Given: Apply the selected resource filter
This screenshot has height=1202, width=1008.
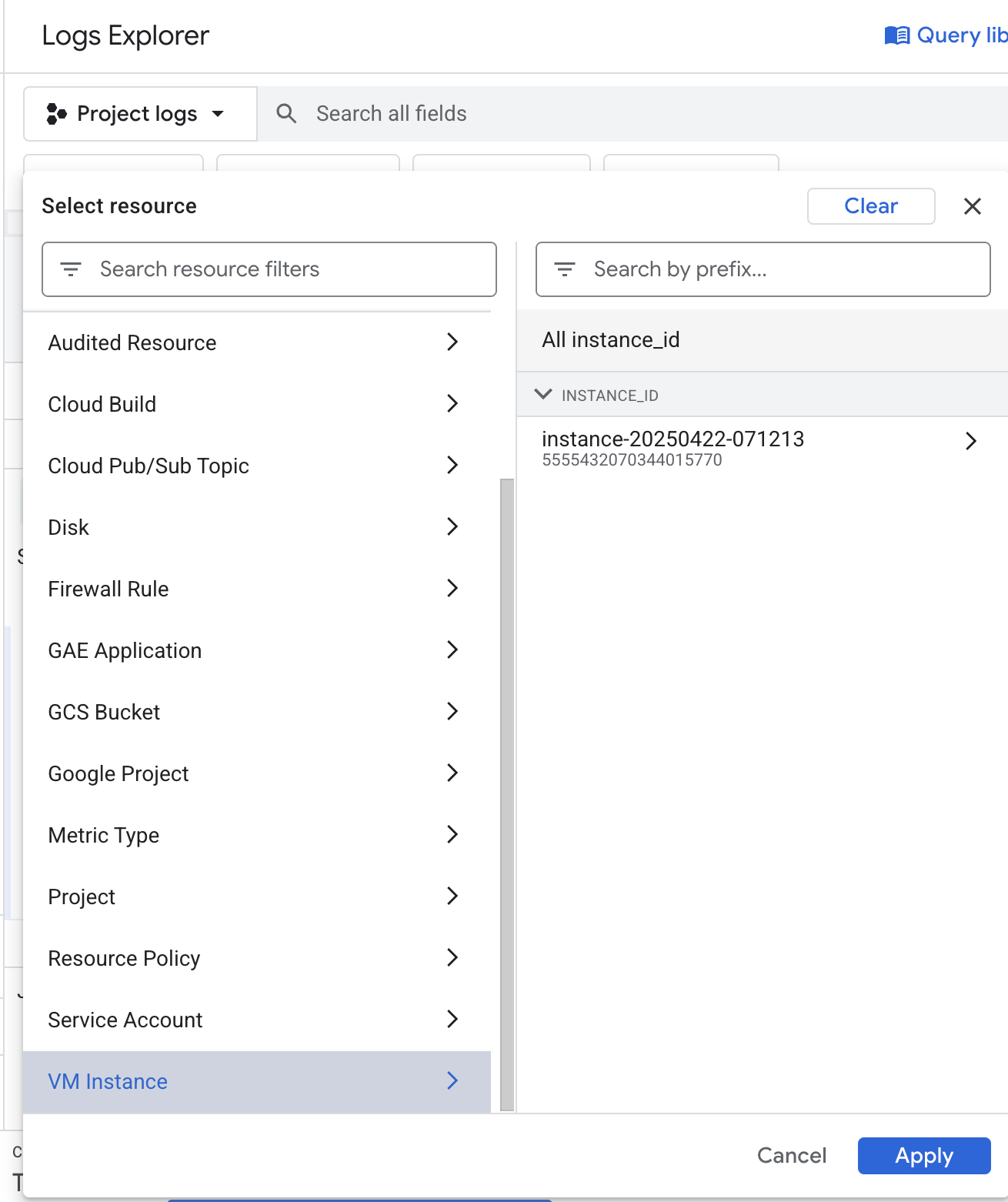Looking at the screenshot, I should 924,1156.
